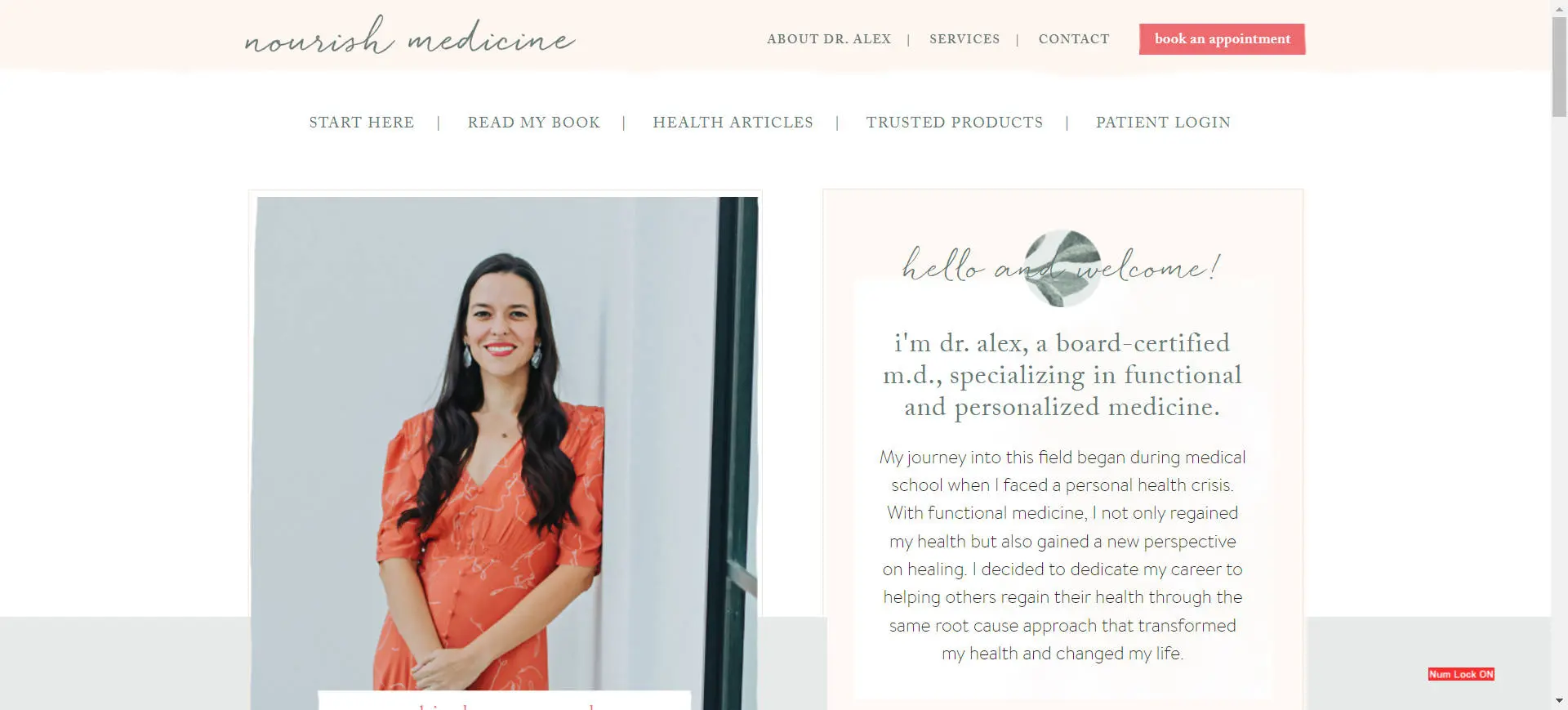The width and height of the screenshot is (1568, 710).
Task: Click the Num Lock ON indicator
Action: (x=1461, y=674)
